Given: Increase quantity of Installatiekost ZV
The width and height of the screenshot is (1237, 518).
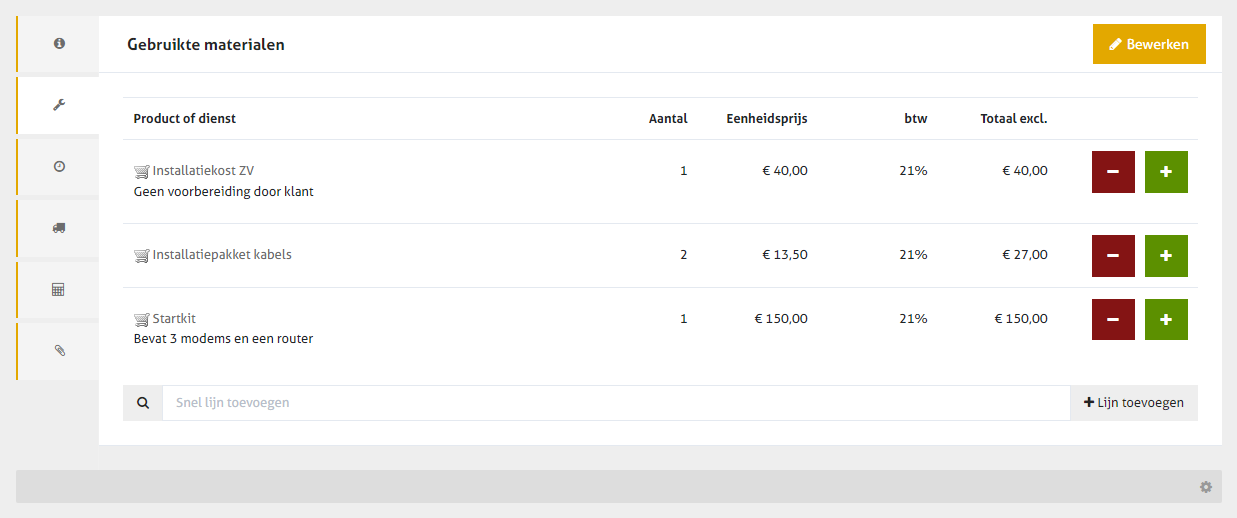Looking at the screenshot, I should tap(1166, 172).
